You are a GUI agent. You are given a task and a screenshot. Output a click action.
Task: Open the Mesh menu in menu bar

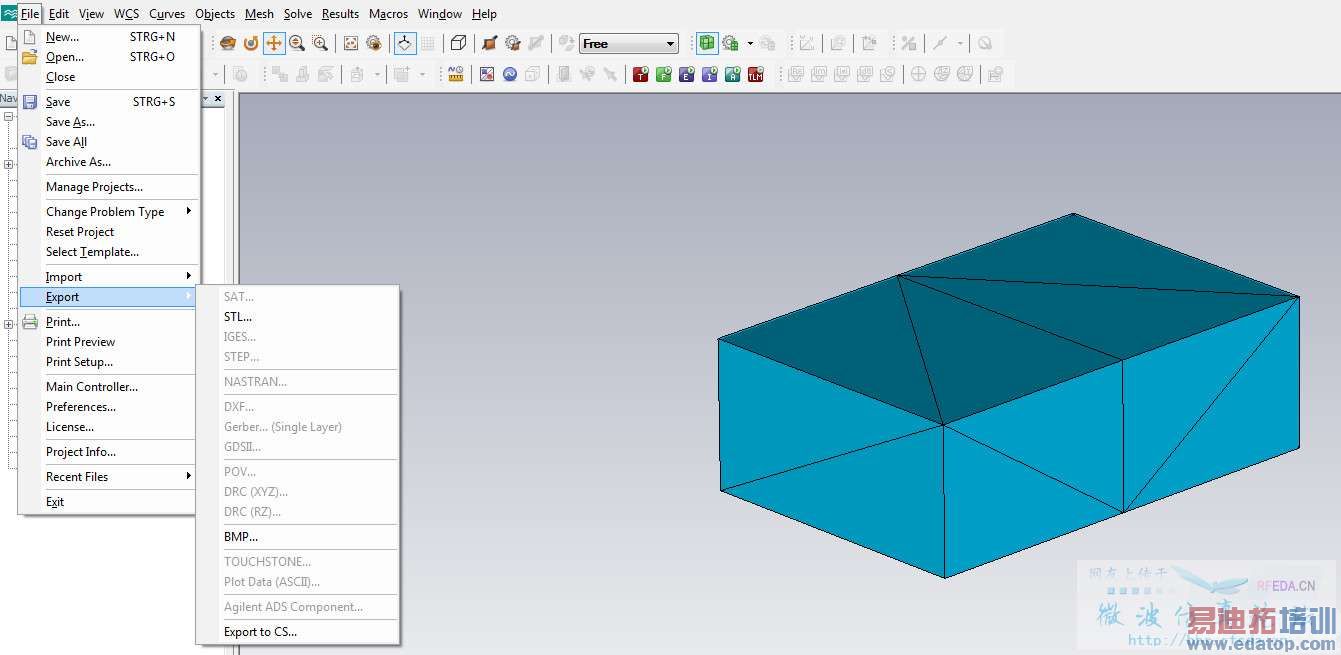point(259,14)
